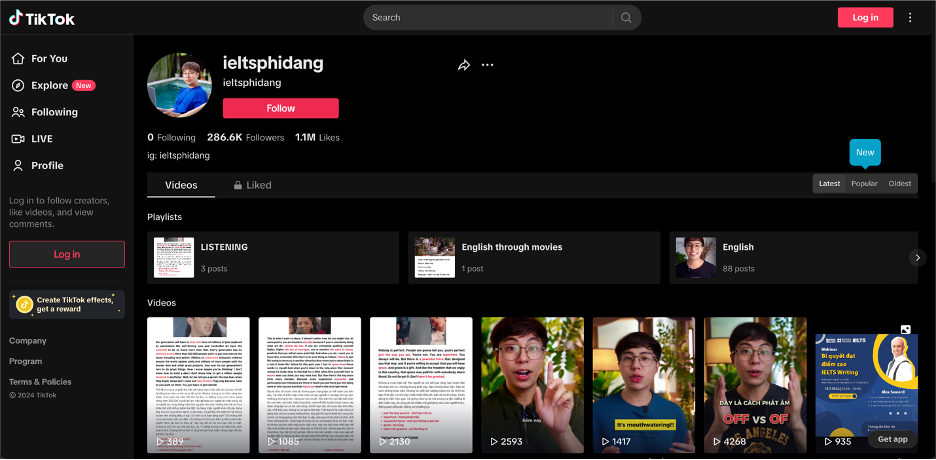
Task: Click the TikTok logo
Action: click(41, 18)
